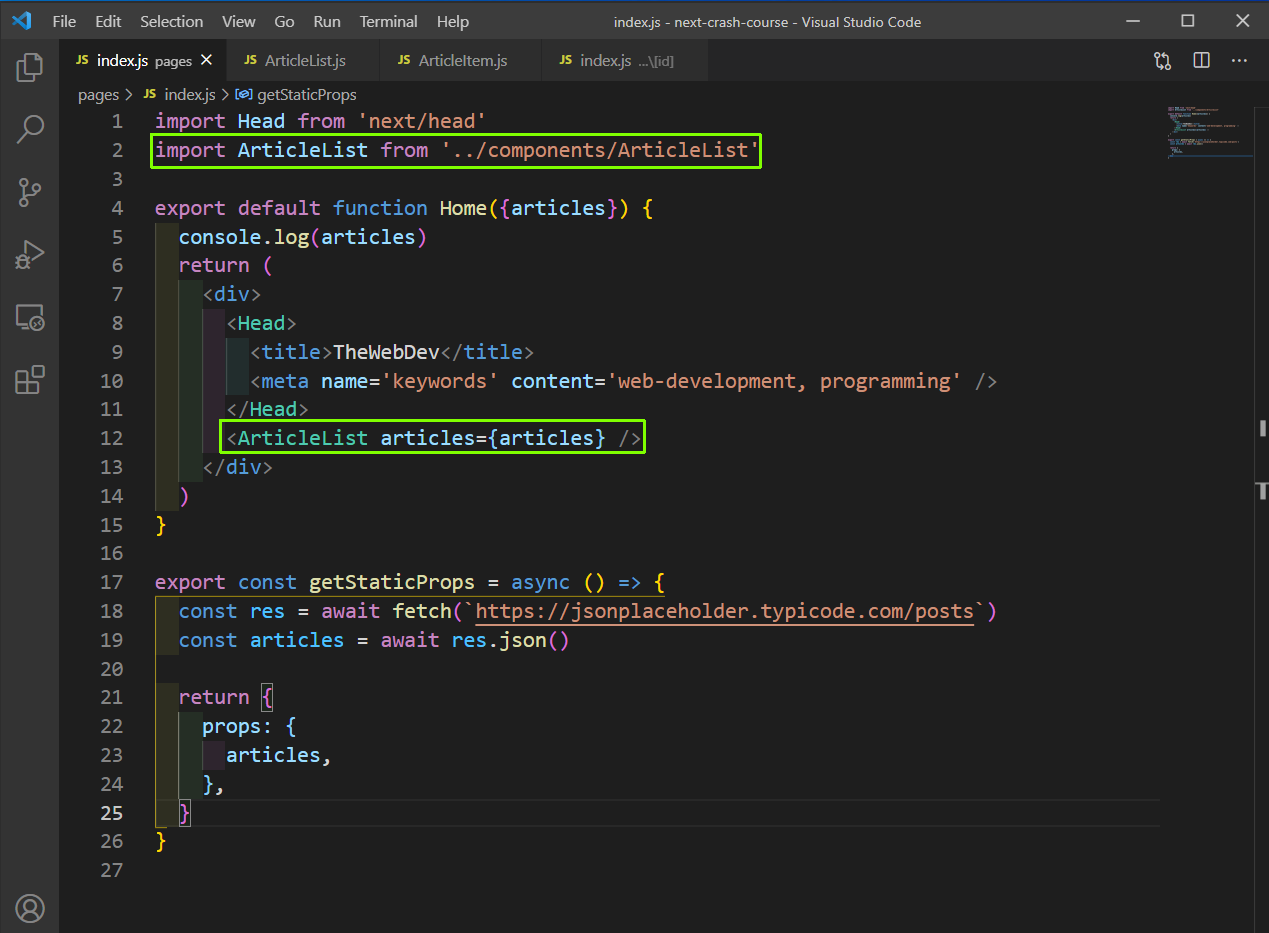Click the Home function name

(463, 208)
